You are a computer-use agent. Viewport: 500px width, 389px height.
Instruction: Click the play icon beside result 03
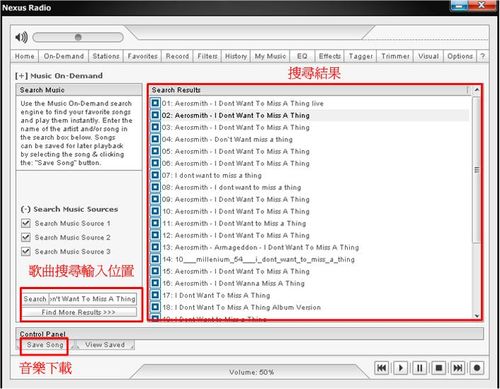155,127
